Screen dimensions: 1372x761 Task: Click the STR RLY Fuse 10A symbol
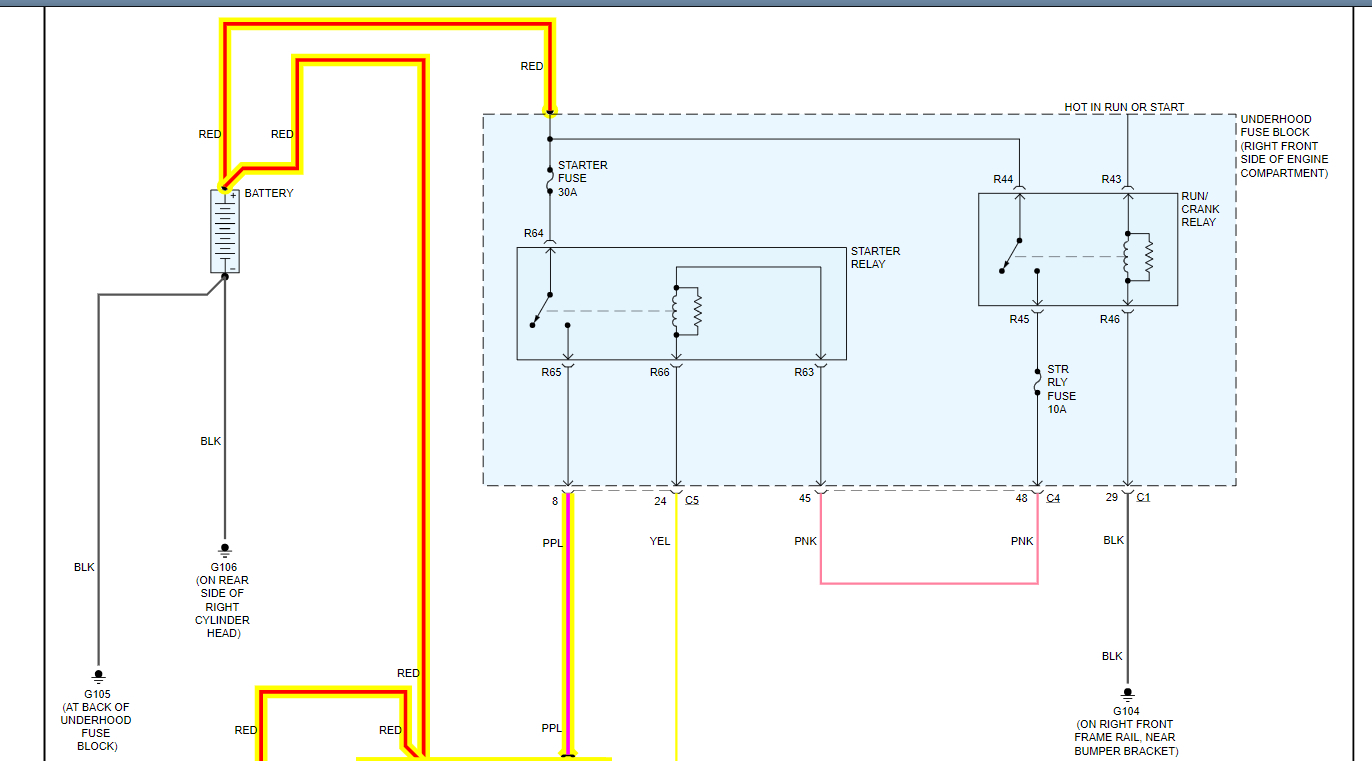coord(1038,384)
